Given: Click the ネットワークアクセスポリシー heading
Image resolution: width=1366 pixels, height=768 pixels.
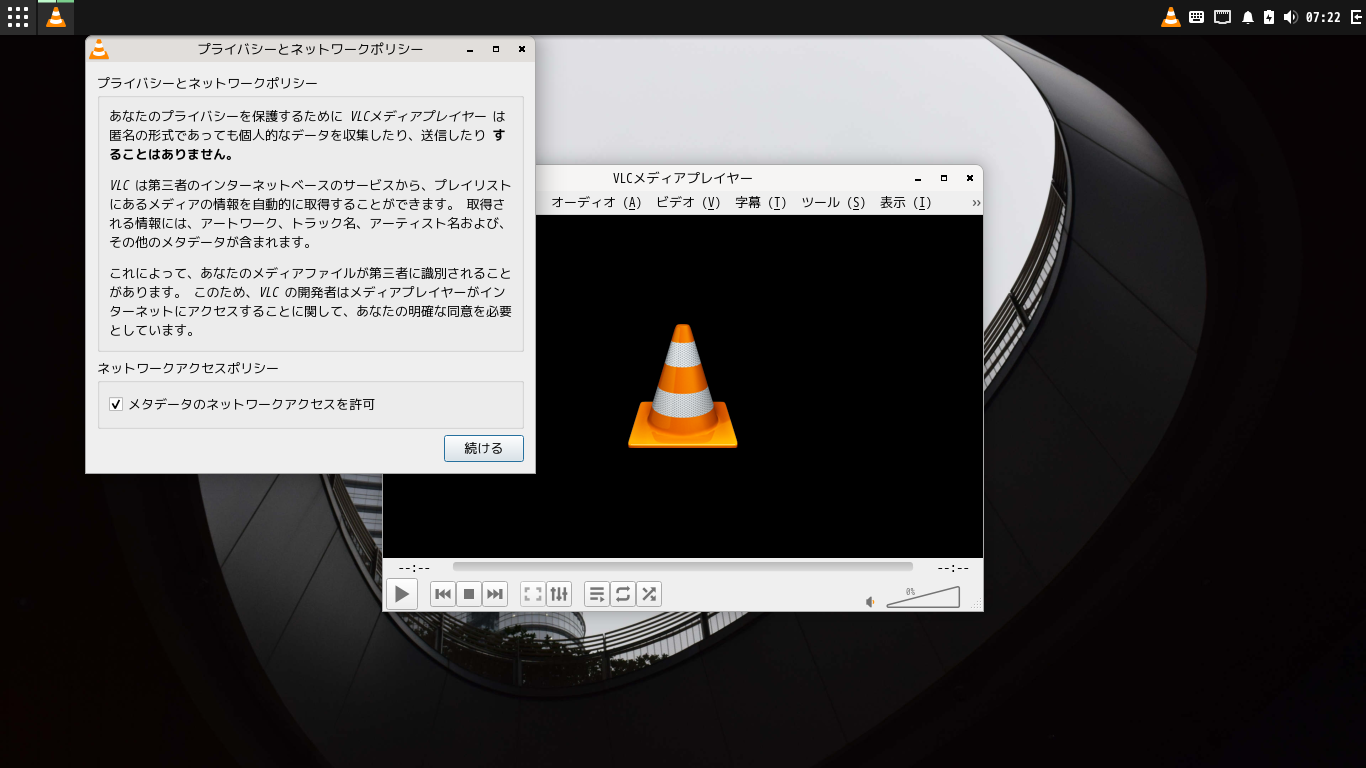Looking at the screenshot, I should click(188, 368).
